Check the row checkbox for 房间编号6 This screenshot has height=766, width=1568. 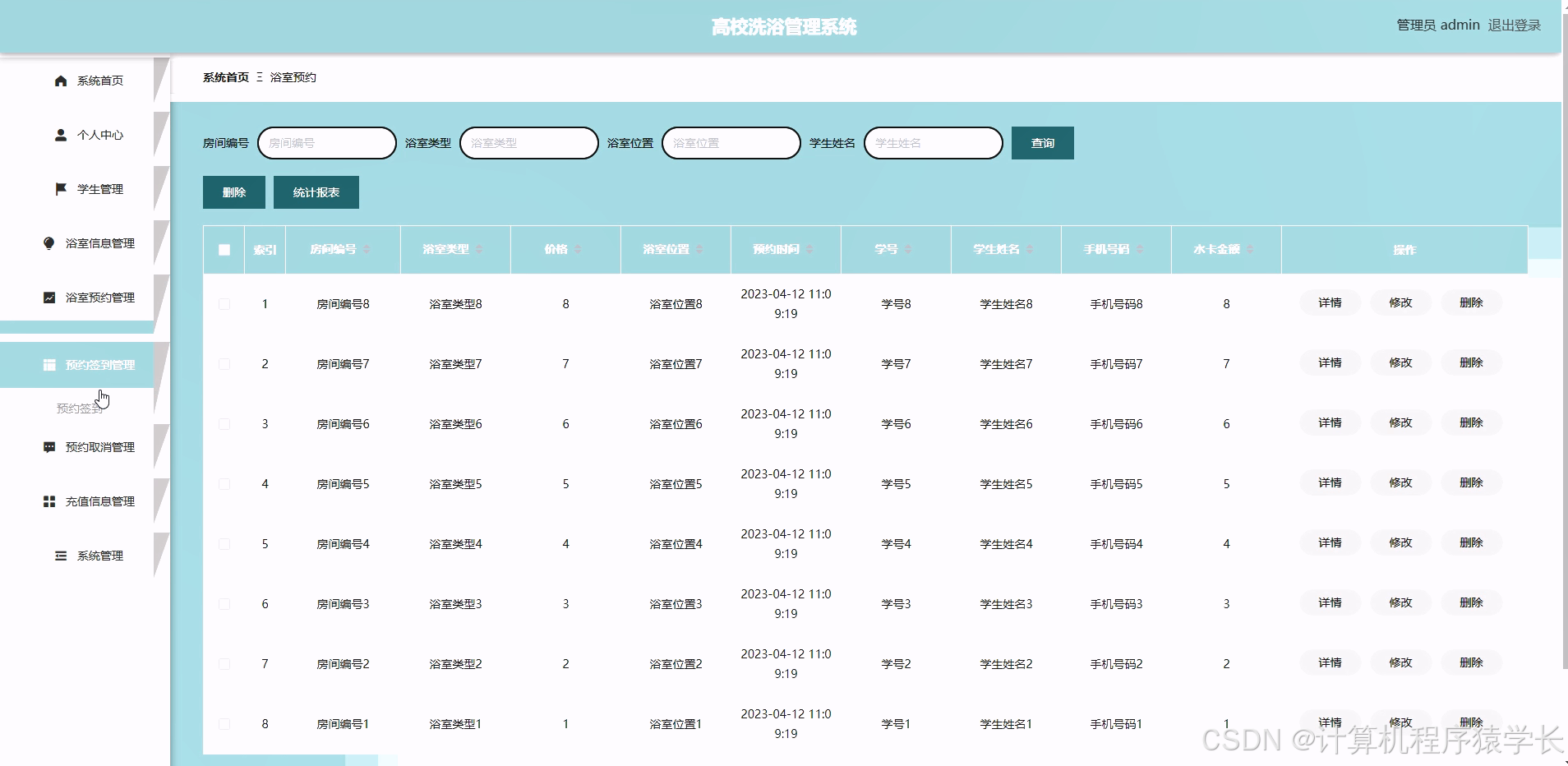tap(224, 424)
